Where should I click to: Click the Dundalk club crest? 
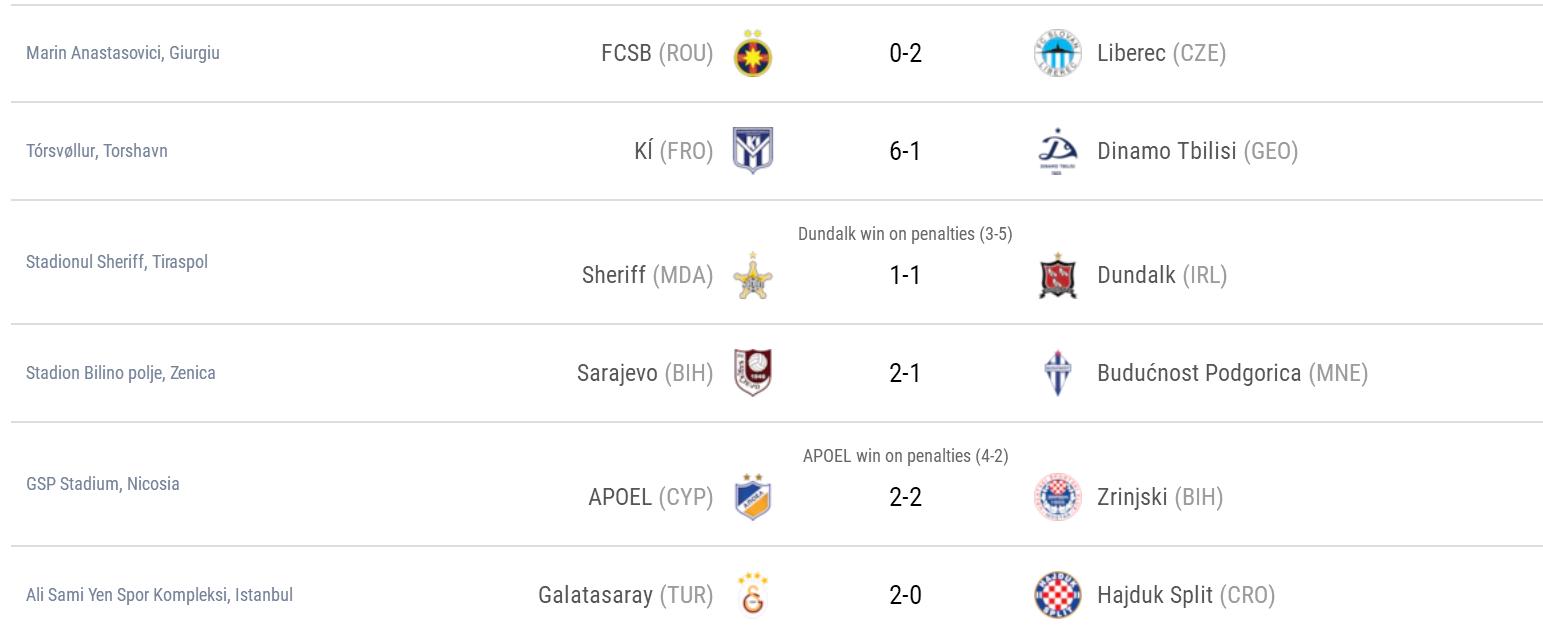(x=1057, y=276)
